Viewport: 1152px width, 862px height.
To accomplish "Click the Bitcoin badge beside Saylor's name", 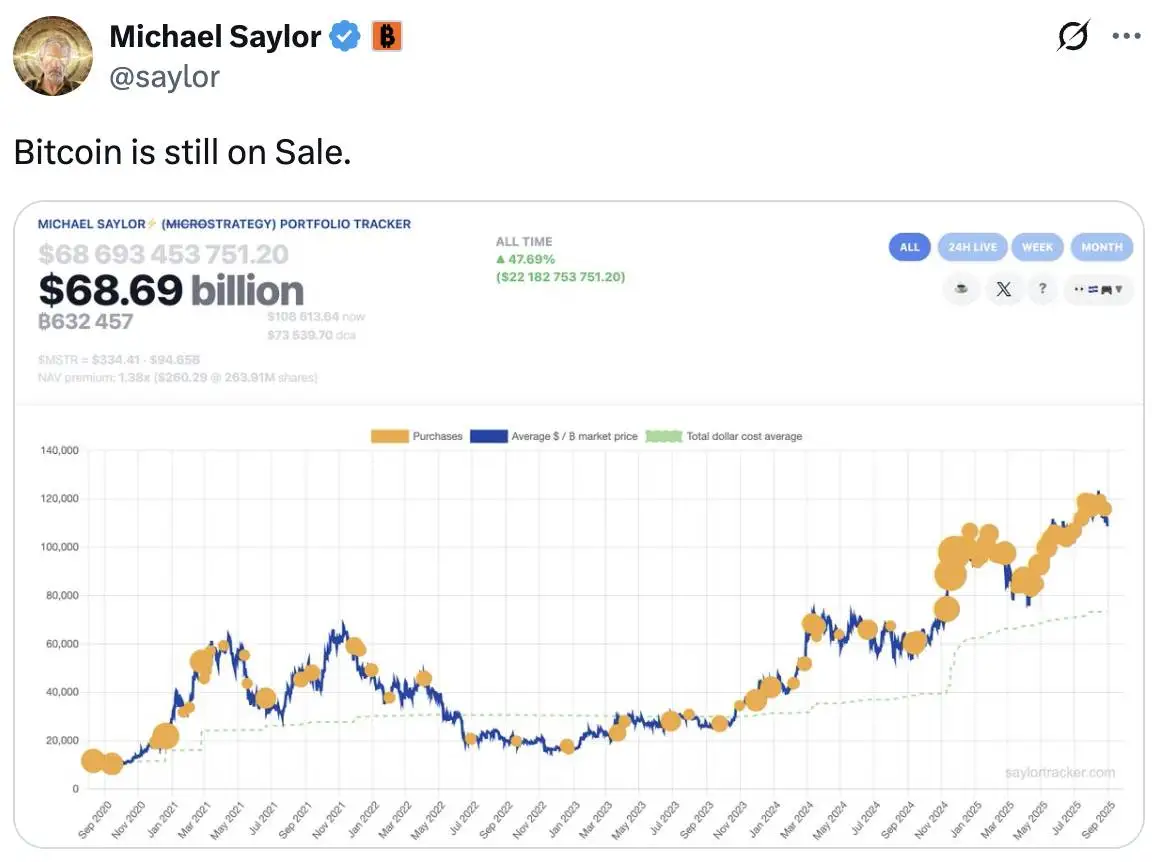I will pos(387,36).
